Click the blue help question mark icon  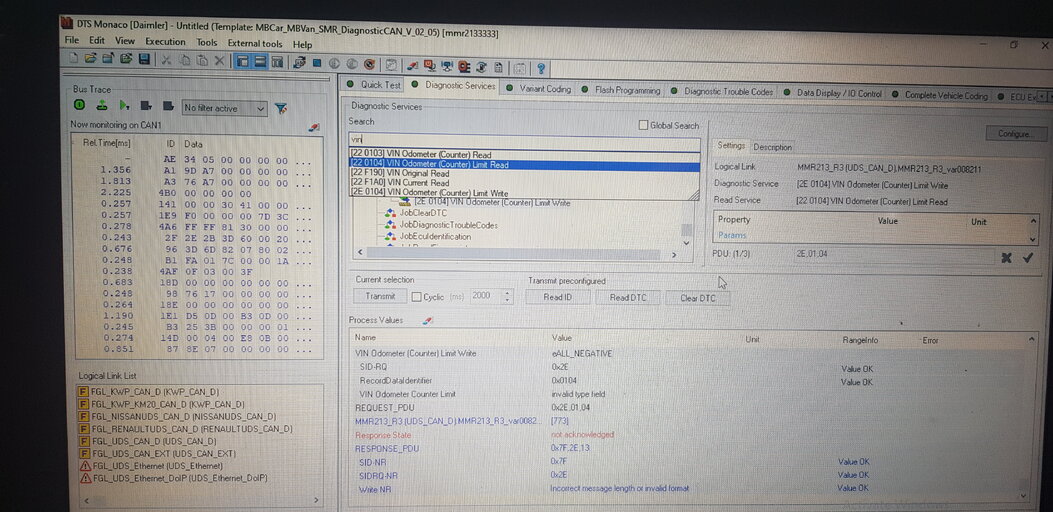pyautogui.click(x=541, y=68)
